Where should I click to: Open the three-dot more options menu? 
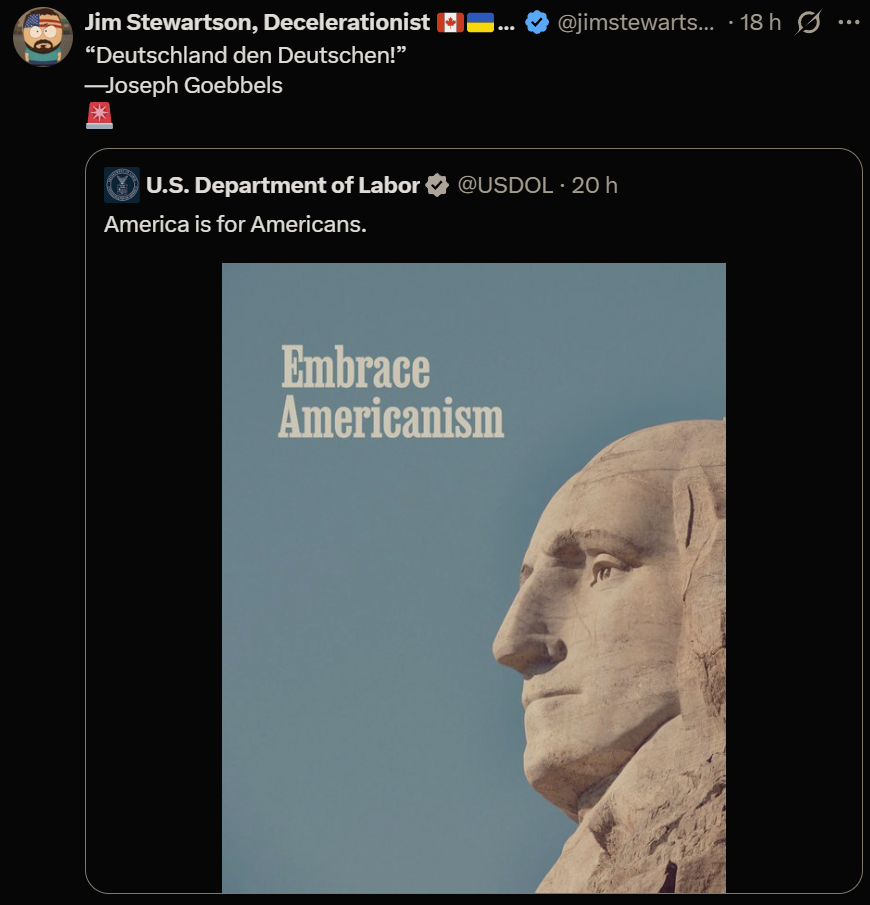[x=849, y=22]
